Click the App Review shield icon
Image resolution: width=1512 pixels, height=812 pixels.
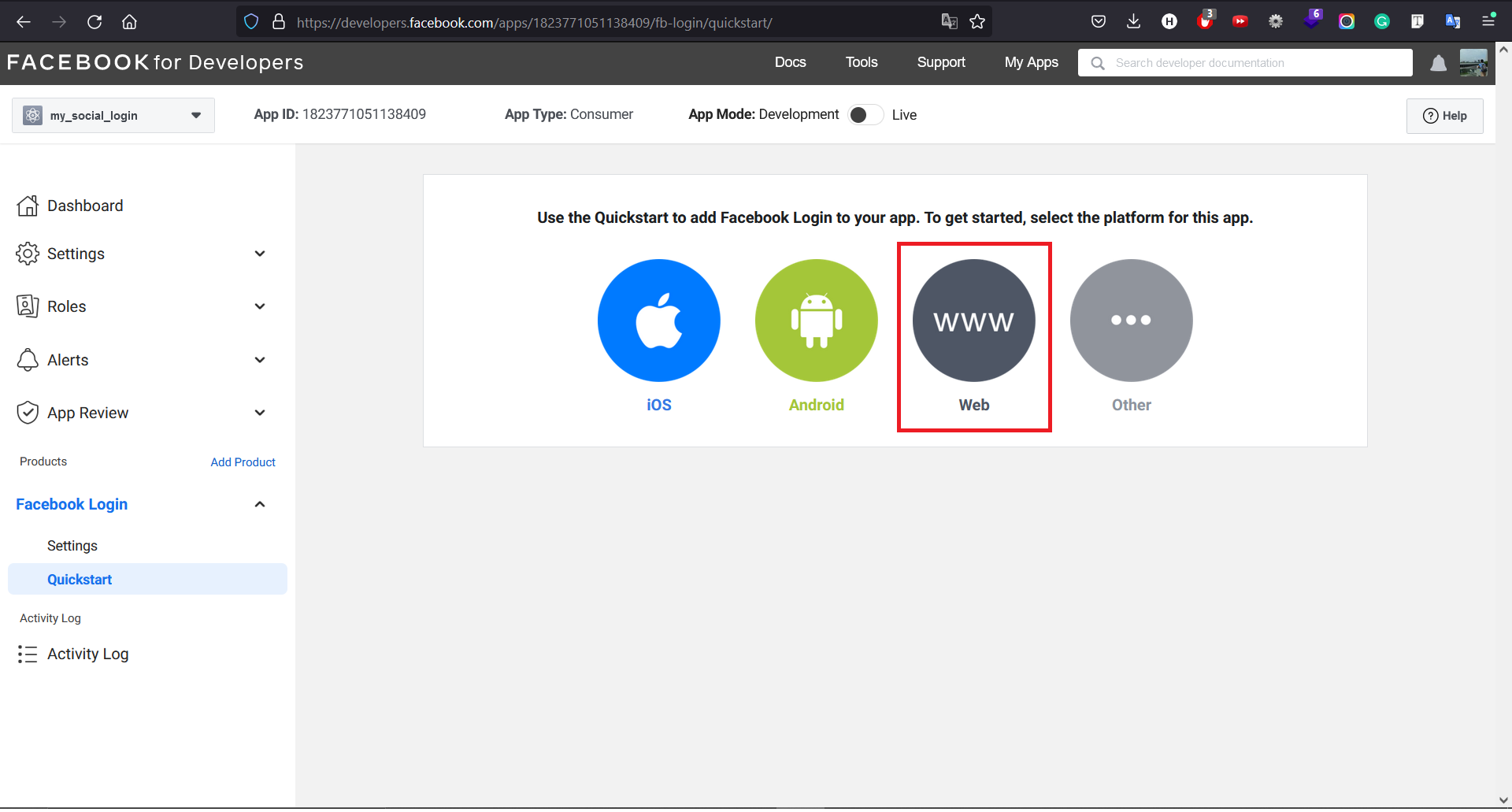click(x=28, y=413)
